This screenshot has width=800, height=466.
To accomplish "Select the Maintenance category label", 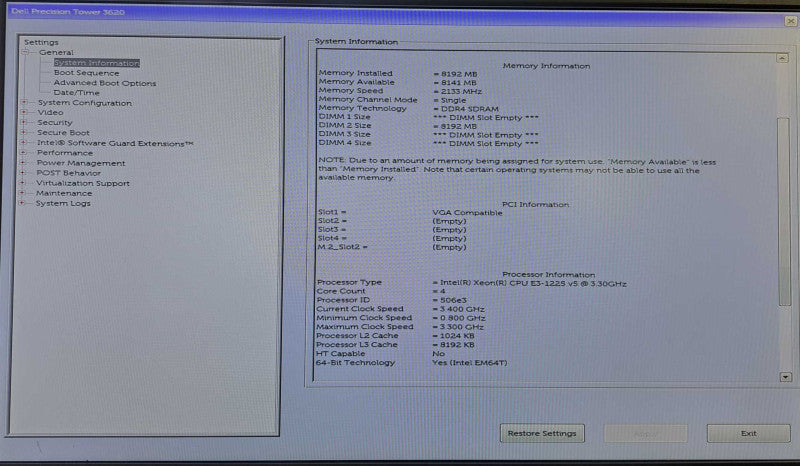I will click(64, 193).
